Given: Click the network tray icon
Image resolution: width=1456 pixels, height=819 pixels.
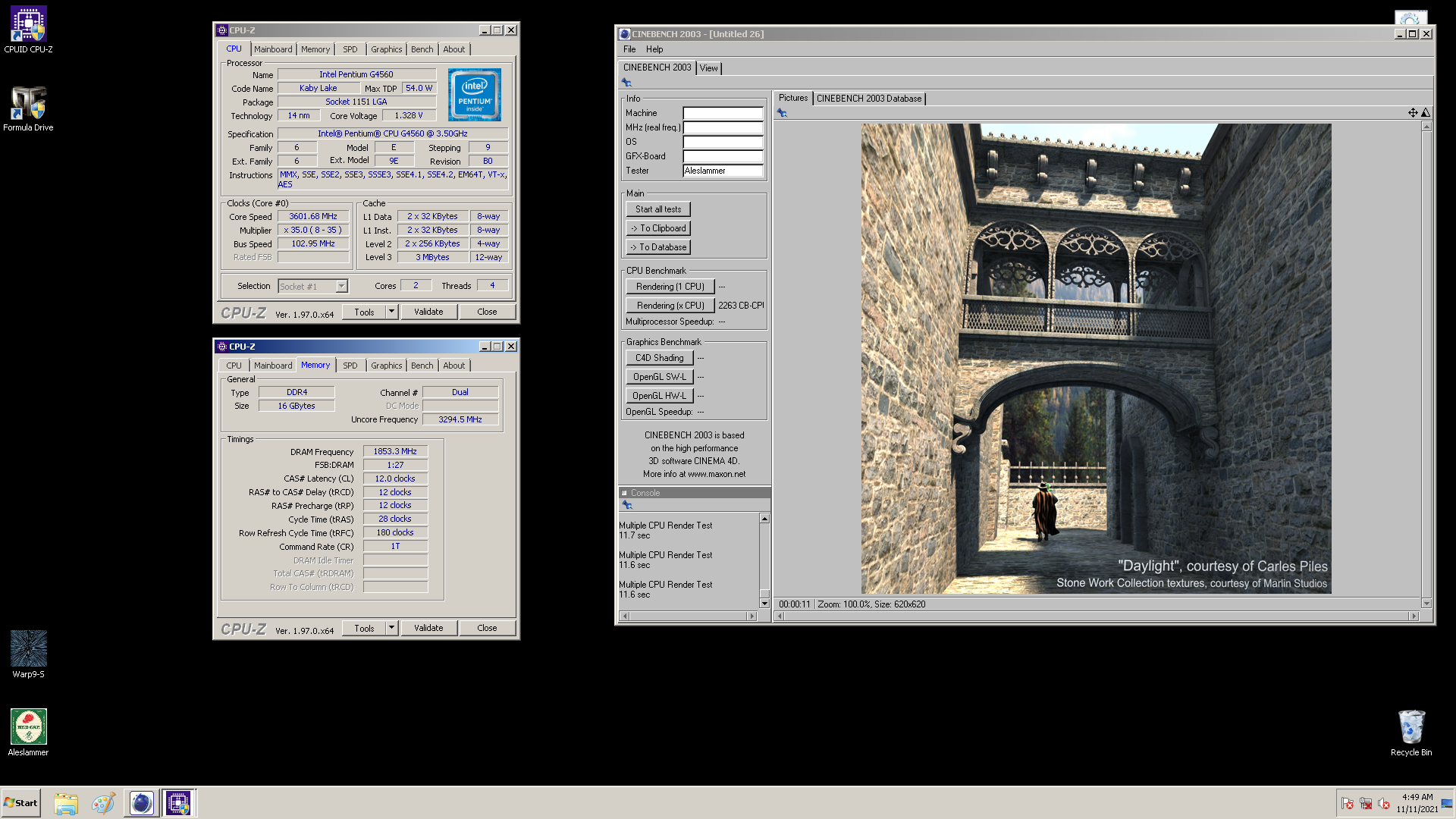Looking at the screenshot, I should (x=1366, y=804).
